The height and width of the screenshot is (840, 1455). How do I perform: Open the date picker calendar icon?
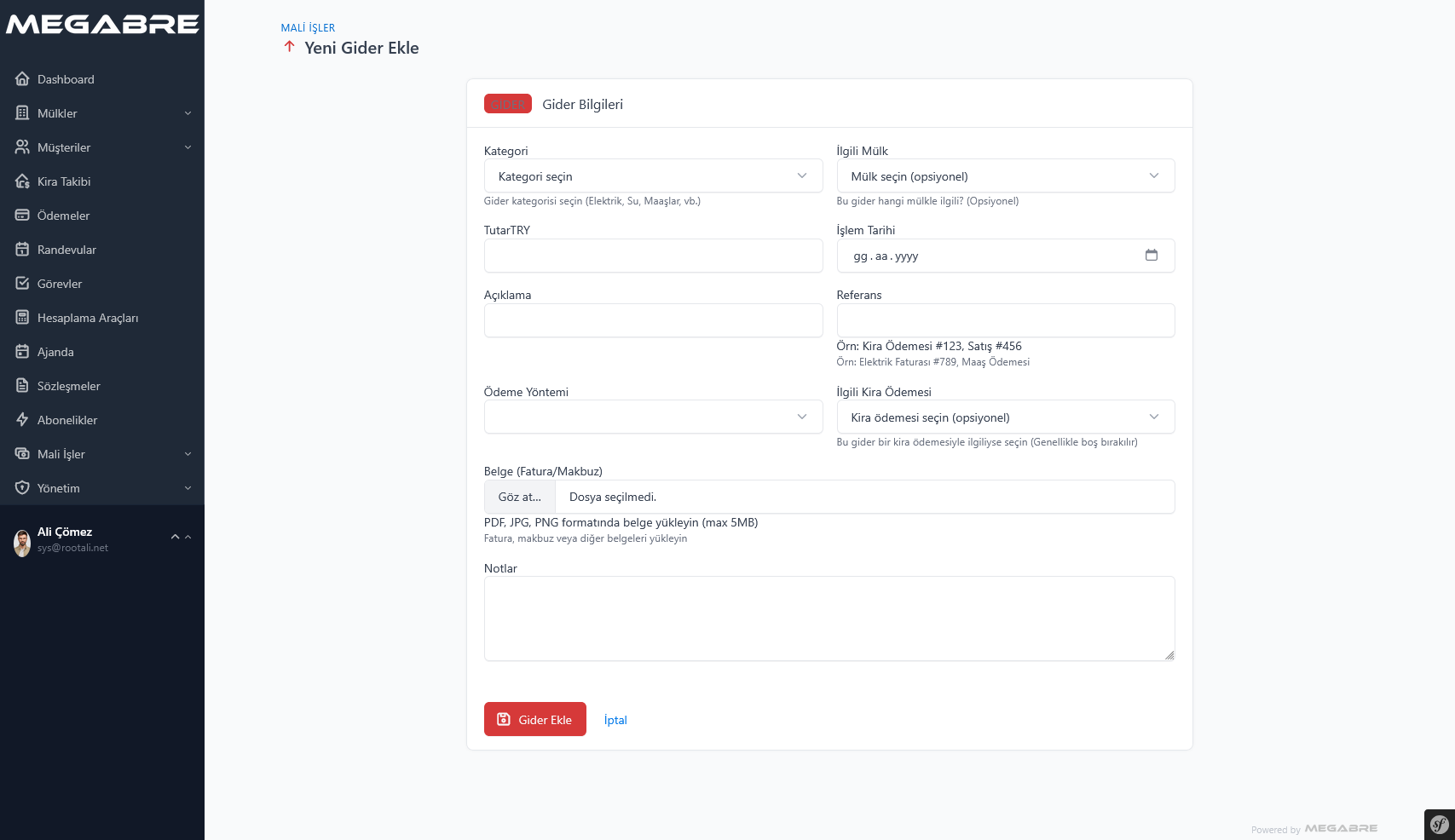(x=1151, y=256)
